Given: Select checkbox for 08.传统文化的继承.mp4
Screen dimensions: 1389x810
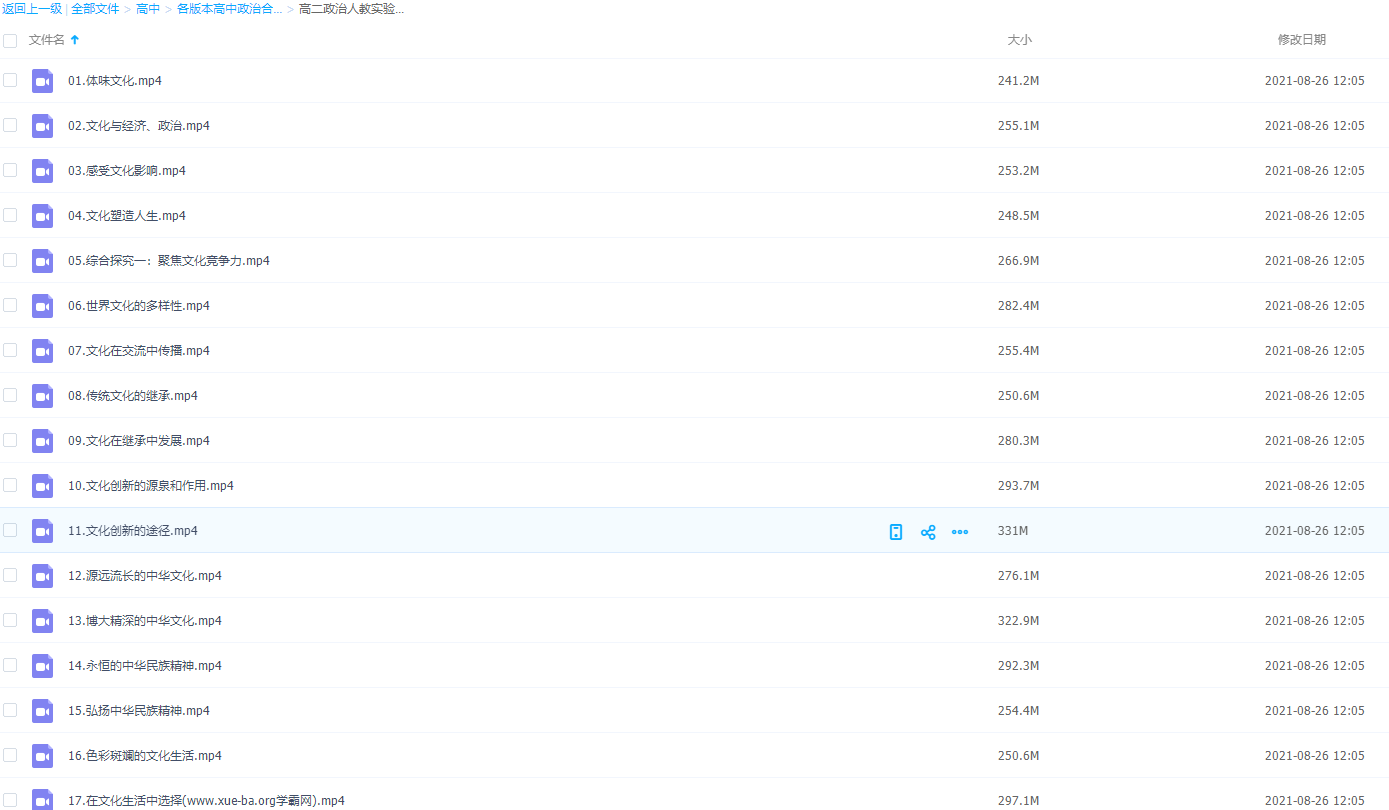Looking at the screenshot, I should (x=10, y=395).
